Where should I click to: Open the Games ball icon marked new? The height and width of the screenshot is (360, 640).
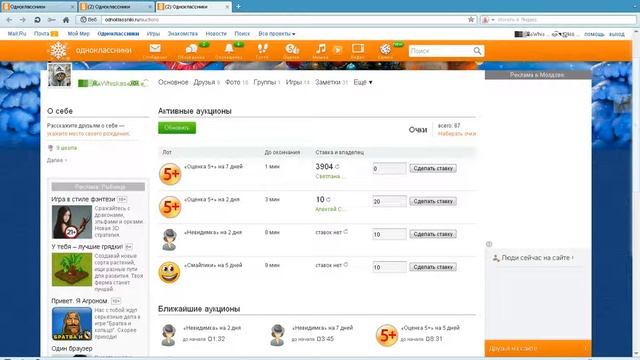pos(385,49)
